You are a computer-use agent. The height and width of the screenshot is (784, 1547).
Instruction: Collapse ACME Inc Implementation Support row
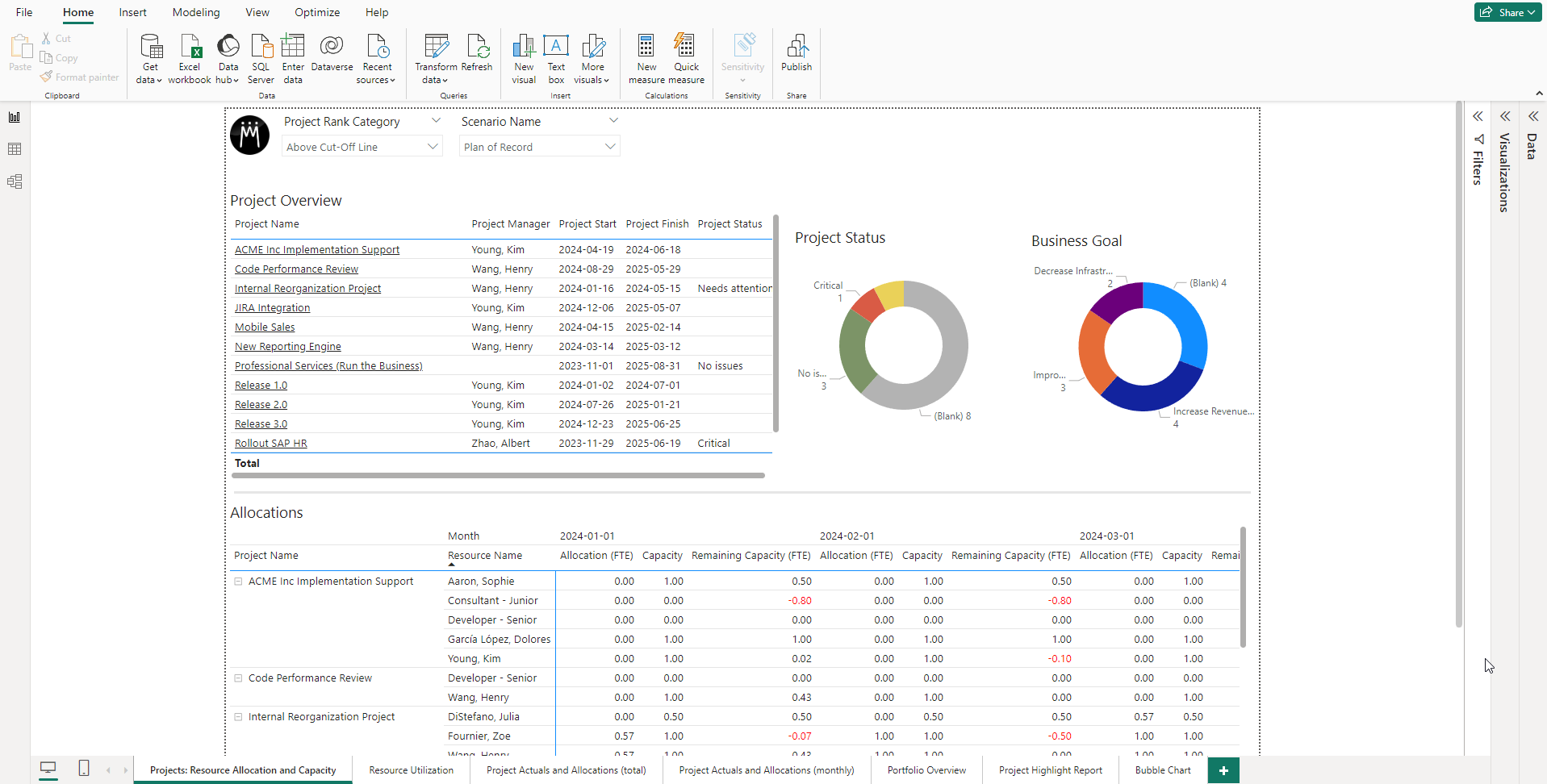239,582
